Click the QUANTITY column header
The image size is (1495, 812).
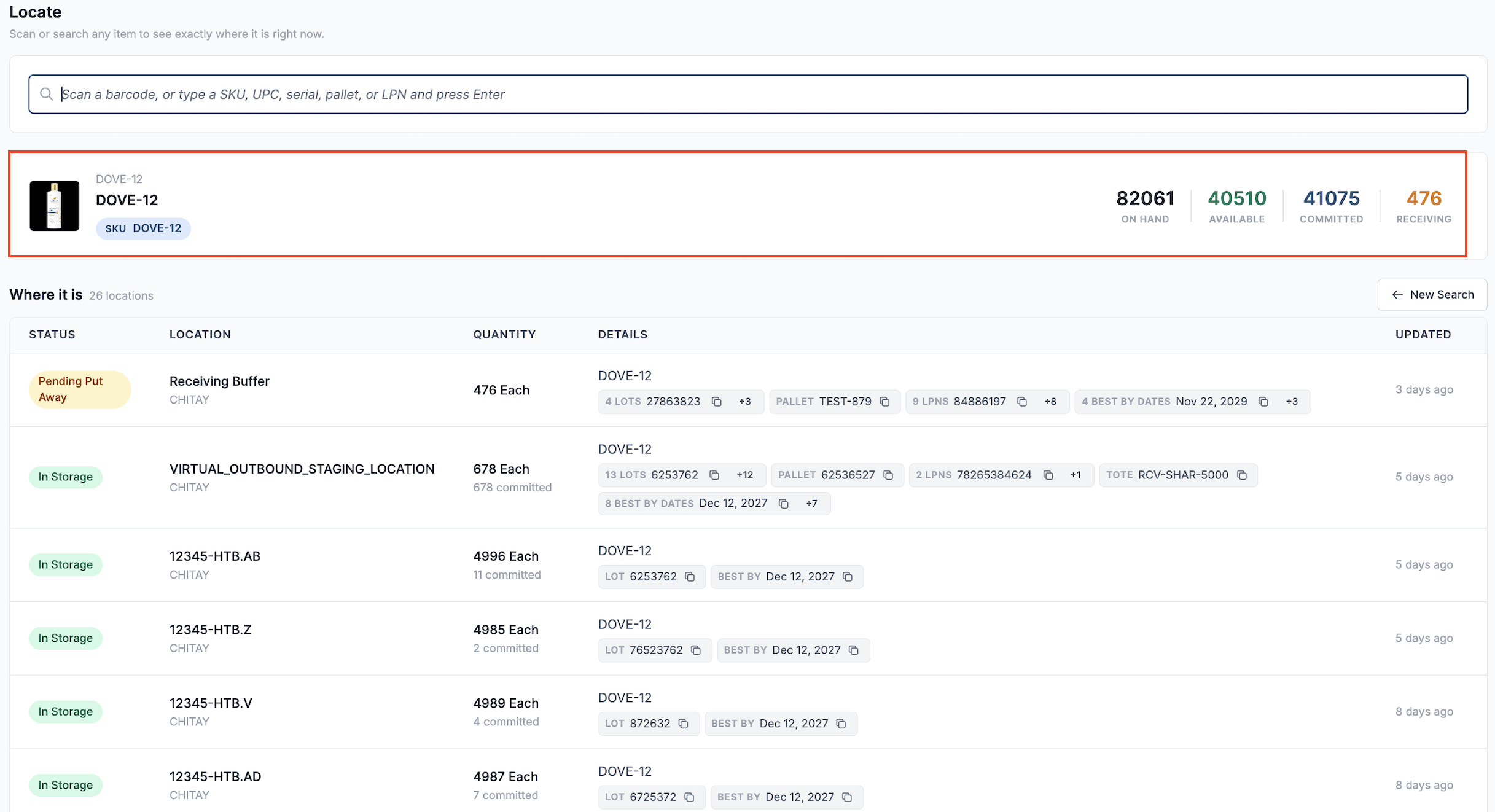[x=504, y=335]
